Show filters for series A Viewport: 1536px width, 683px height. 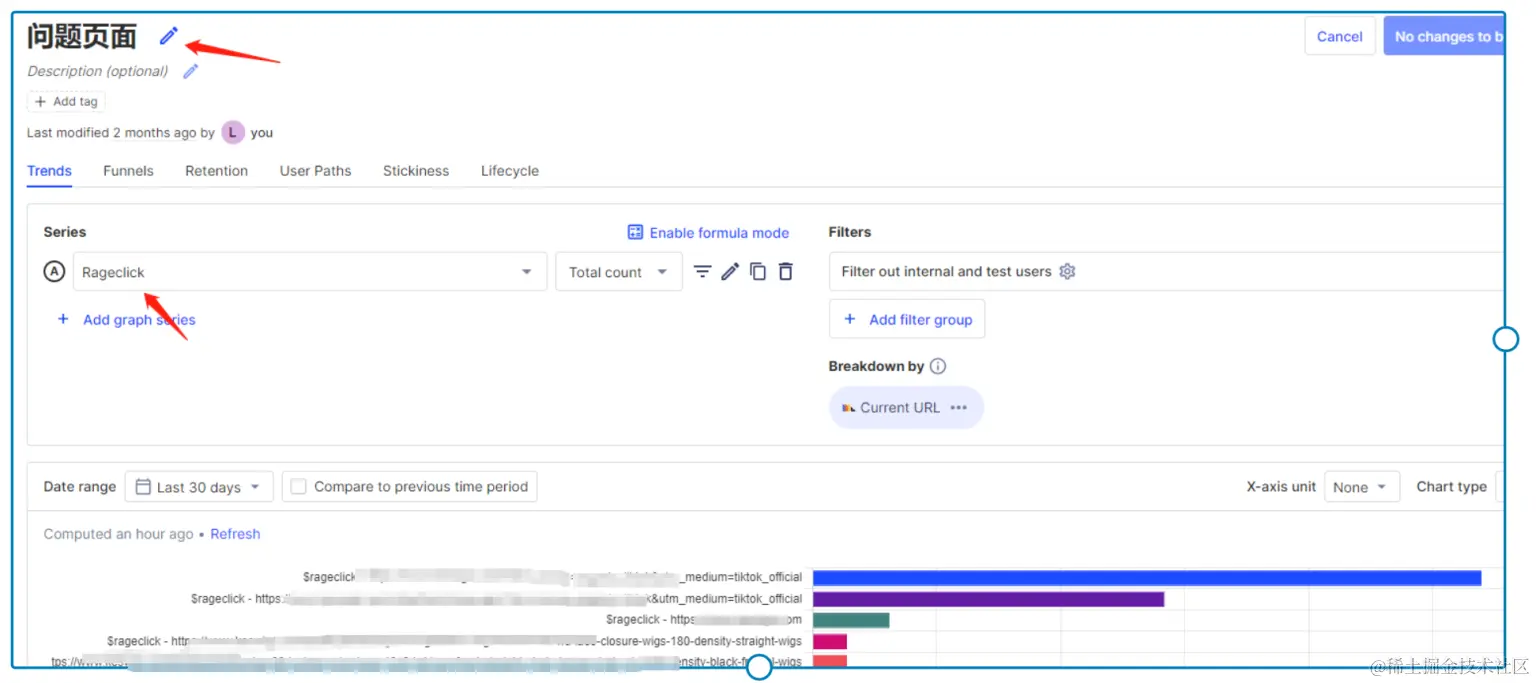tap(703, 271)
